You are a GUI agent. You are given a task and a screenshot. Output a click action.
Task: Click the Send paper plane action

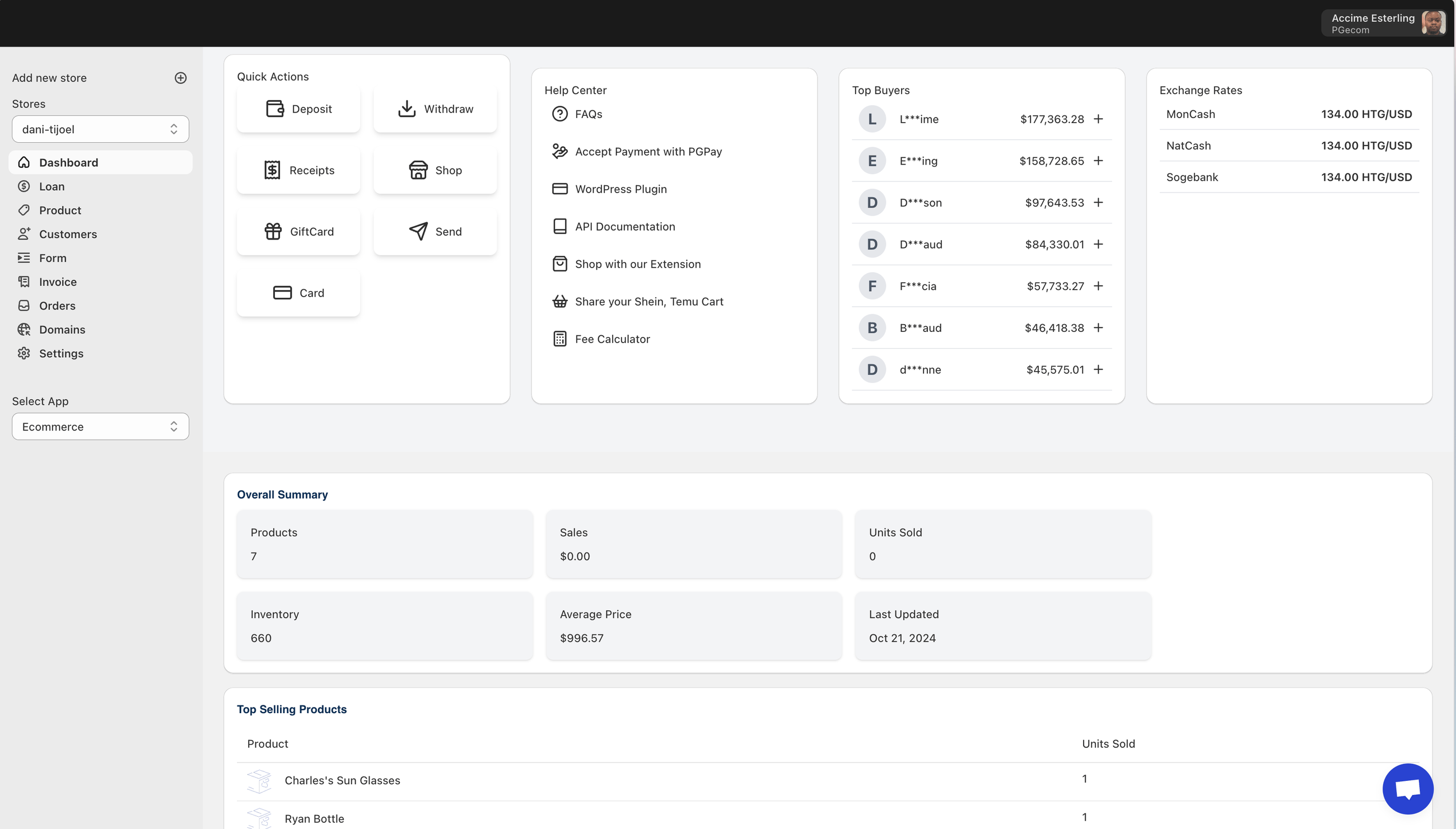click(435, 232)
